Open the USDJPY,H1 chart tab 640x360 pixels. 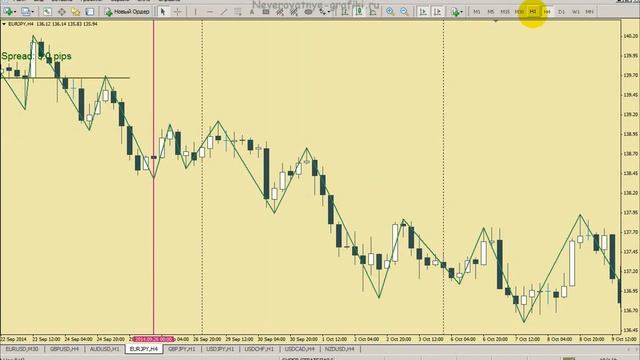(220, 349)
